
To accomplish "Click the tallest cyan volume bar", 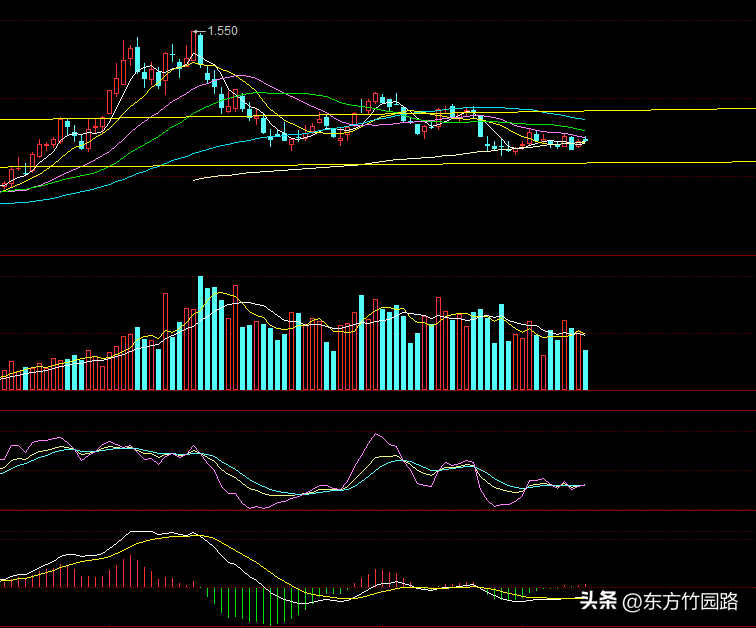I will [201, 333].
